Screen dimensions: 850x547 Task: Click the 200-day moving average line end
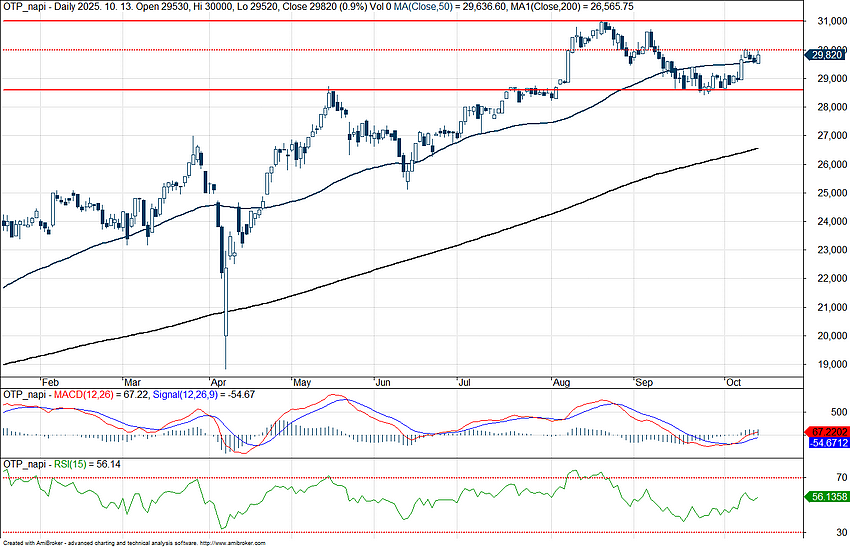coord(757,148)
